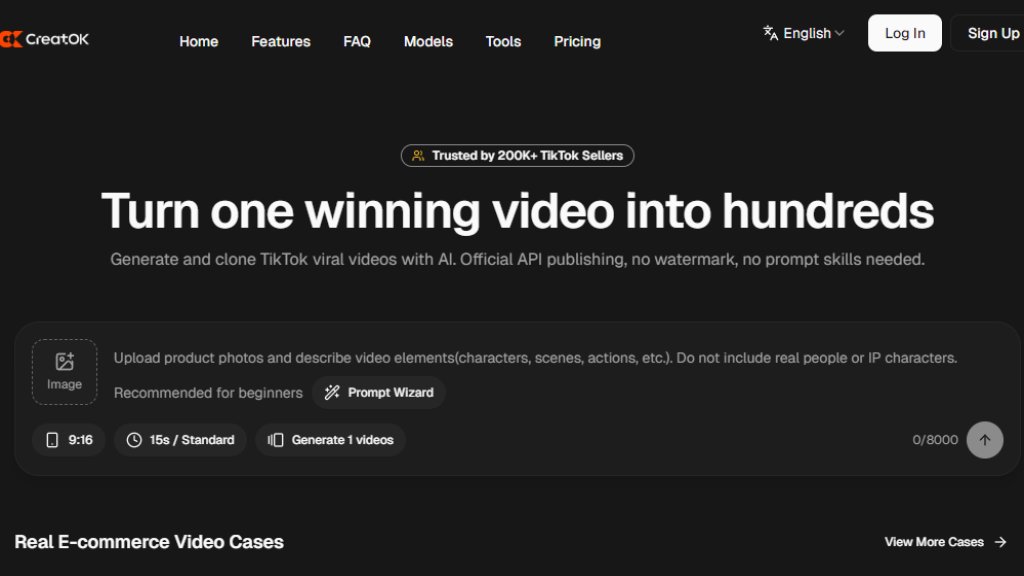Image resolution: width=1024 pixels, height=576 pixels.
Task: Expand the 9:16 aspect ratio selector
Action: (69, 440)
